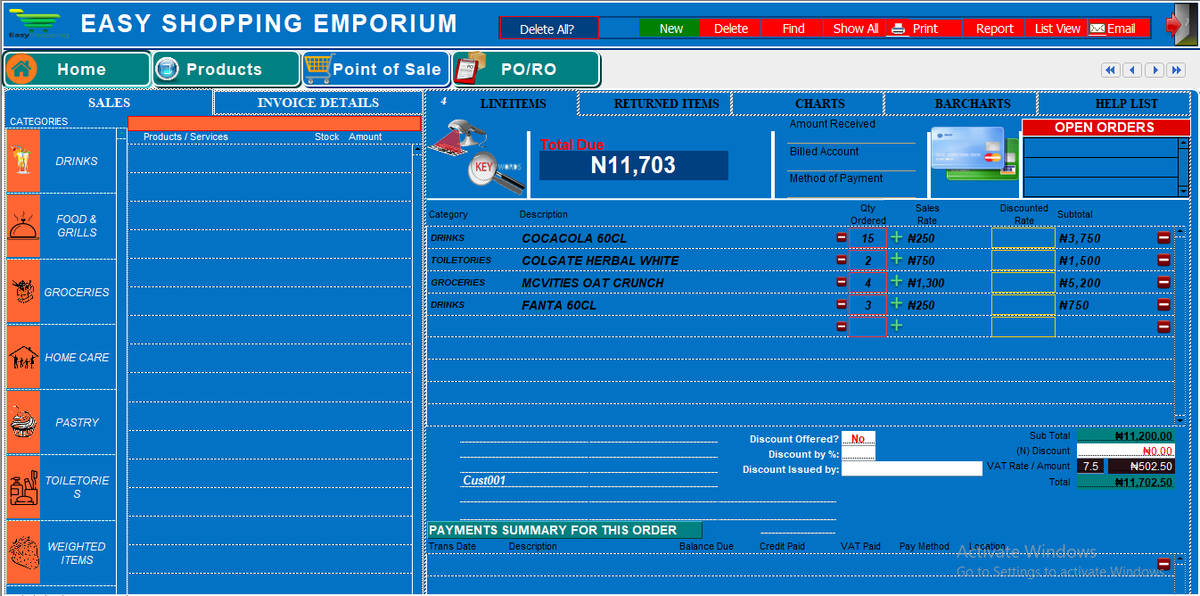This screenshot has height=596, width=1200.
Task: Increase quantity of Cocacola 60CL
Action: pos(896,238)
